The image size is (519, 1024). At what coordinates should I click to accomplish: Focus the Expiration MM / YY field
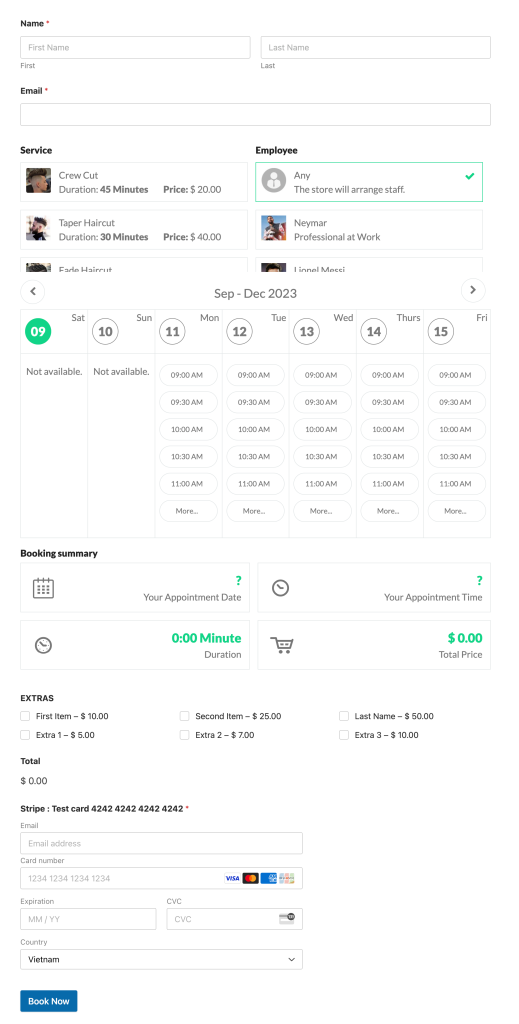[88, 919]
